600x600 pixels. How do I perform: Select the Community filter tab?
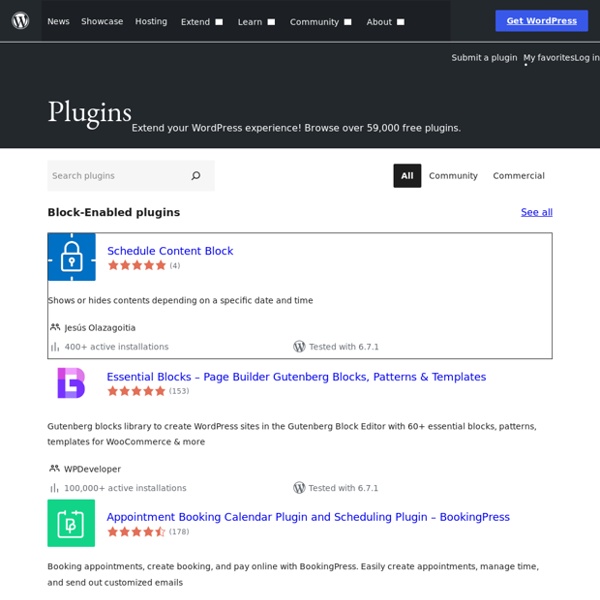click(453, 176)
